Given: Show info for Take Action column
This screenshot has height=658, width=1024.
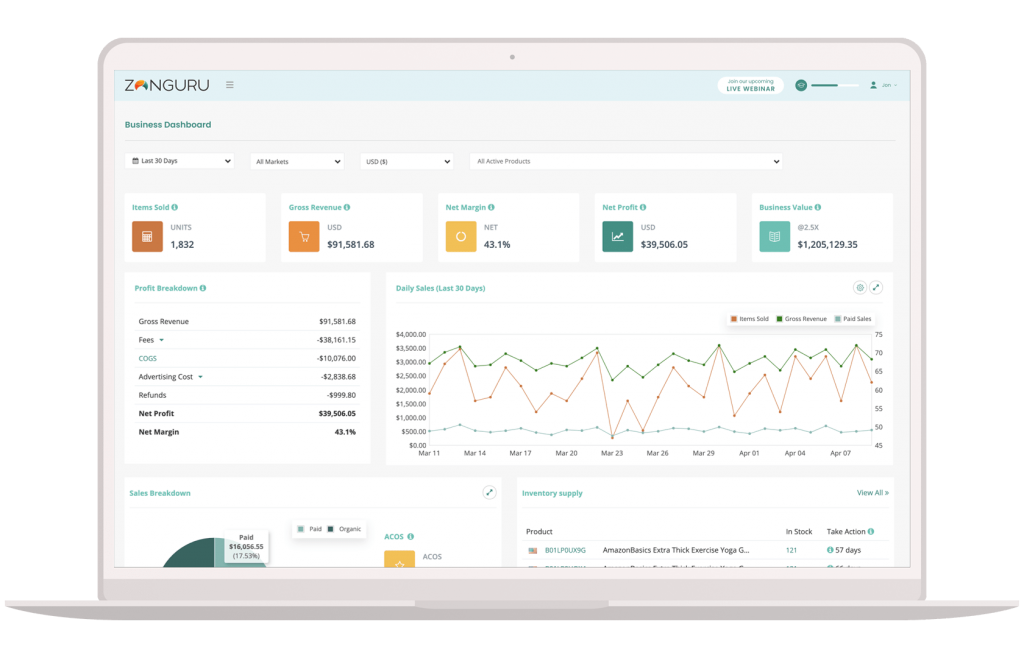Looking at the screenshot, I should [x=871, y=531].
